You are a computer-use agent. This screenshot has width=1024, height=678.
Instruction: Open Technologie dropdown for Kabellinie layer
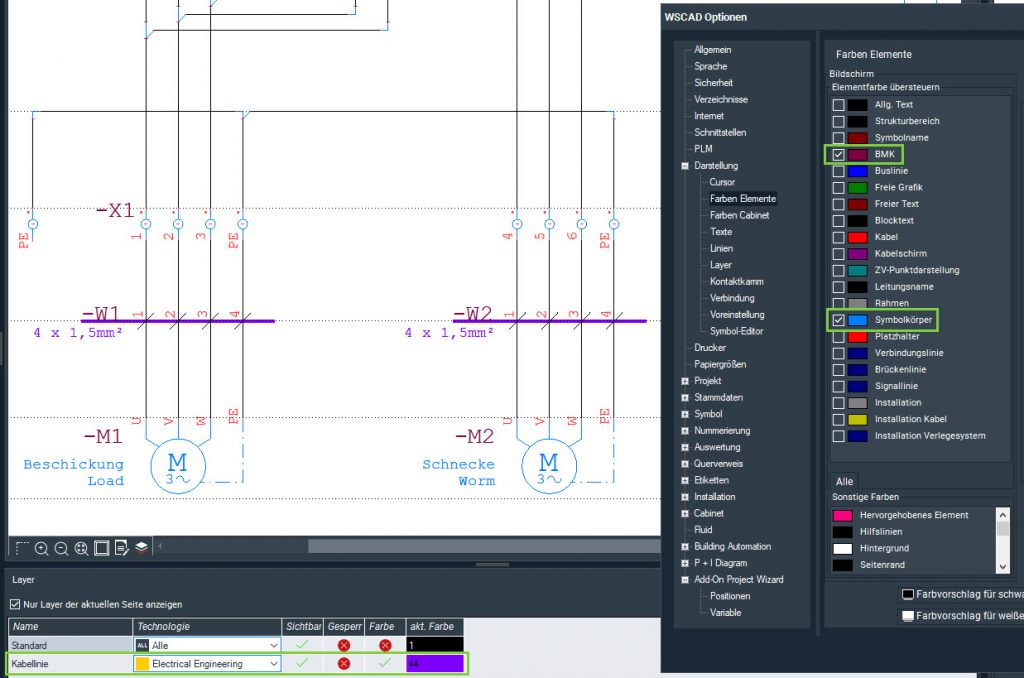coord(273,663)
